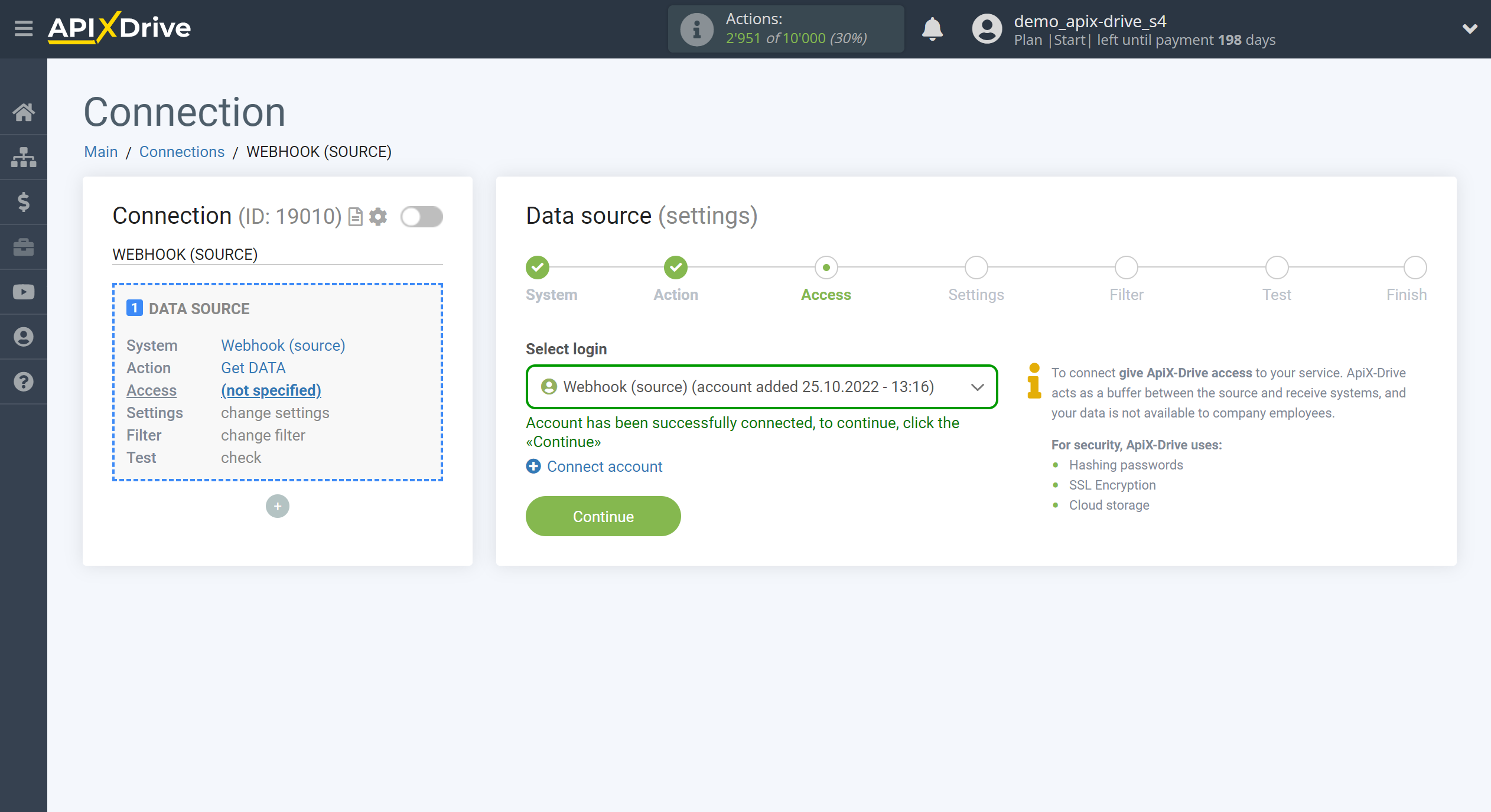Expand the account menu chevron
Screen dimensions: 1491x812
coord(1470,28)
